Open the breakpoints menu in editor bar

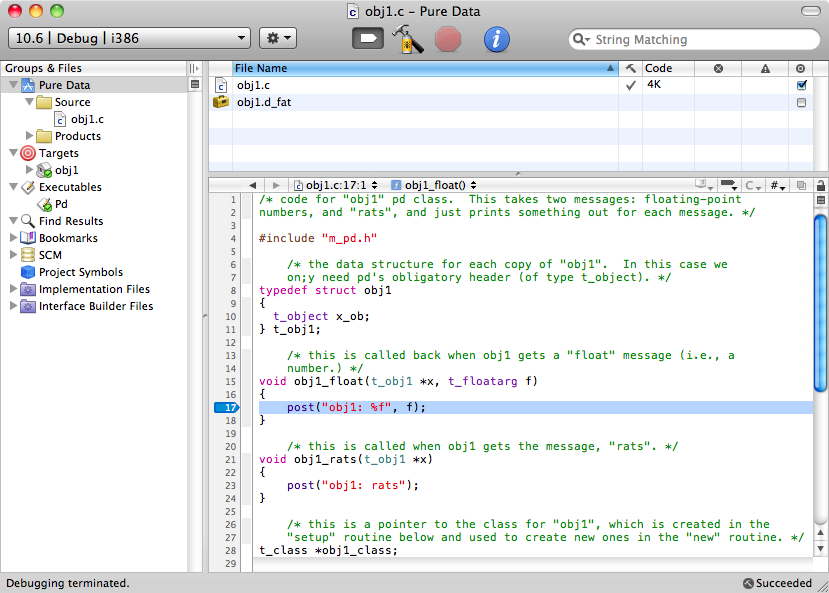tap(729, 186)
